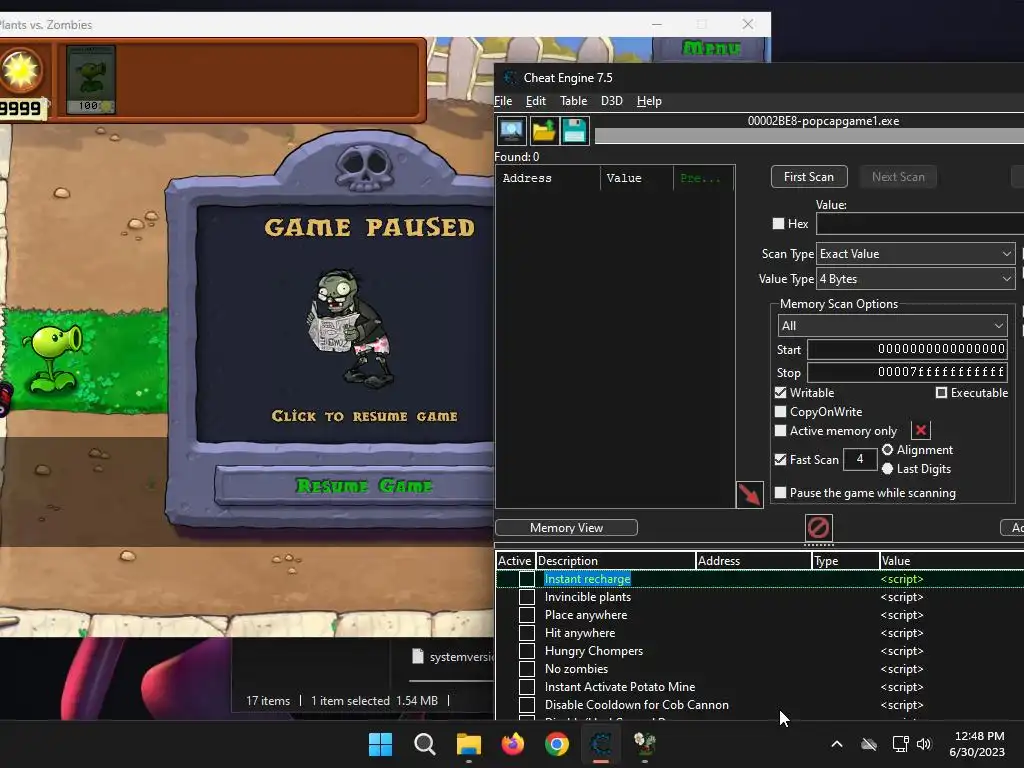The image size is (1024, 768).
Task: Activate the No zombies script checkbox
Action: point(527,669)
